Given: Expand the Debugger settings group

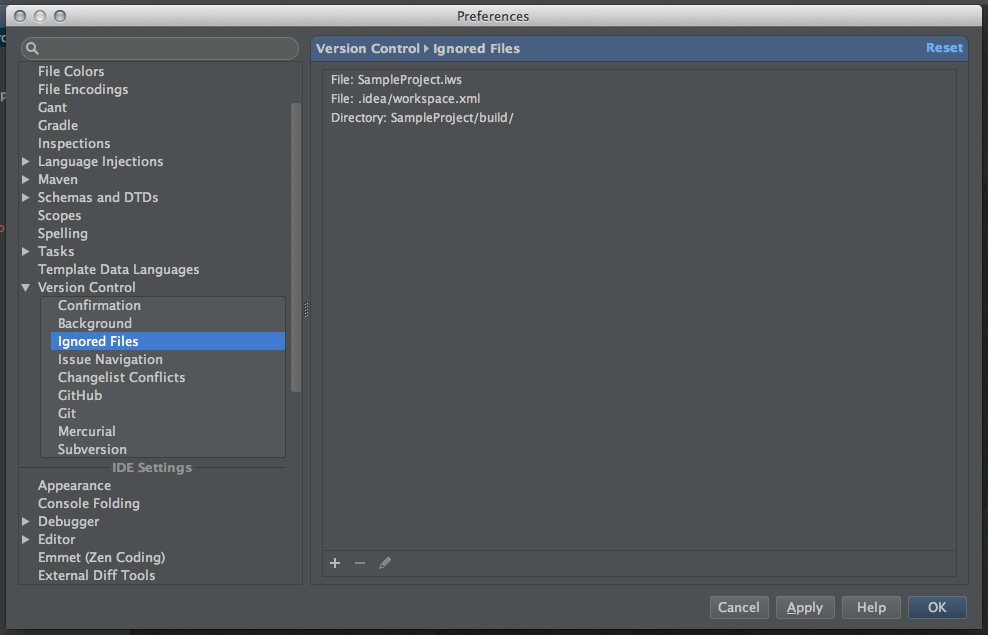Looking at the screenshot, I should pos(25,521).
